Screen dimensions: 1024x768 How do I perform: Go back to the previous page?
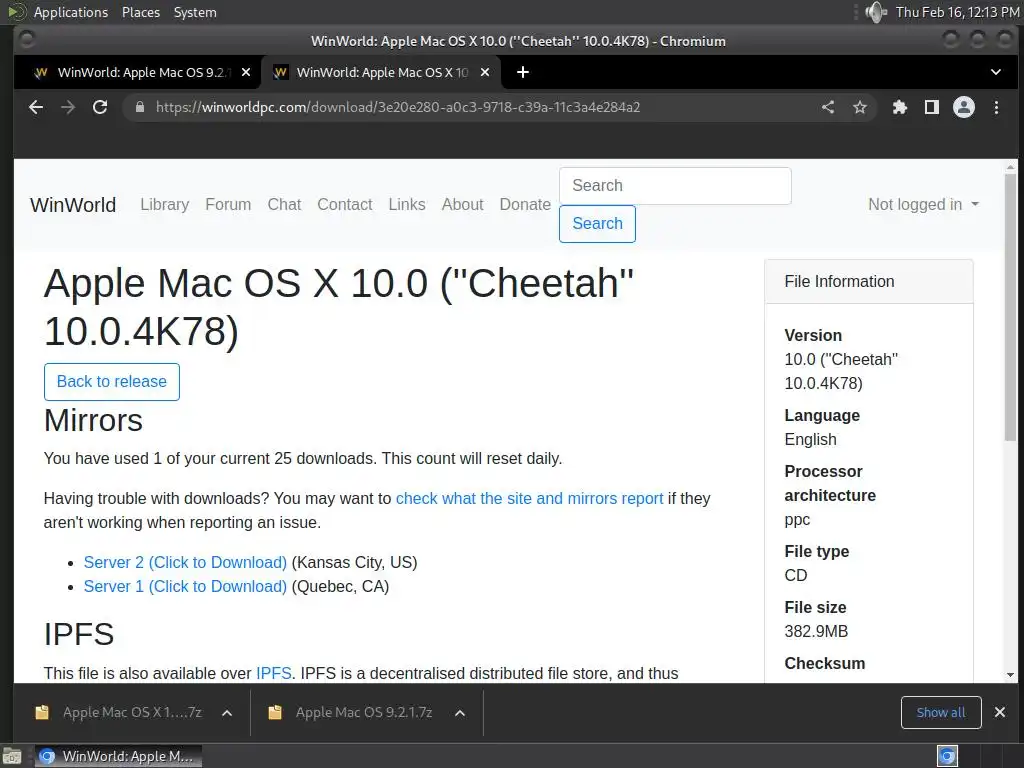click(36, 107)
